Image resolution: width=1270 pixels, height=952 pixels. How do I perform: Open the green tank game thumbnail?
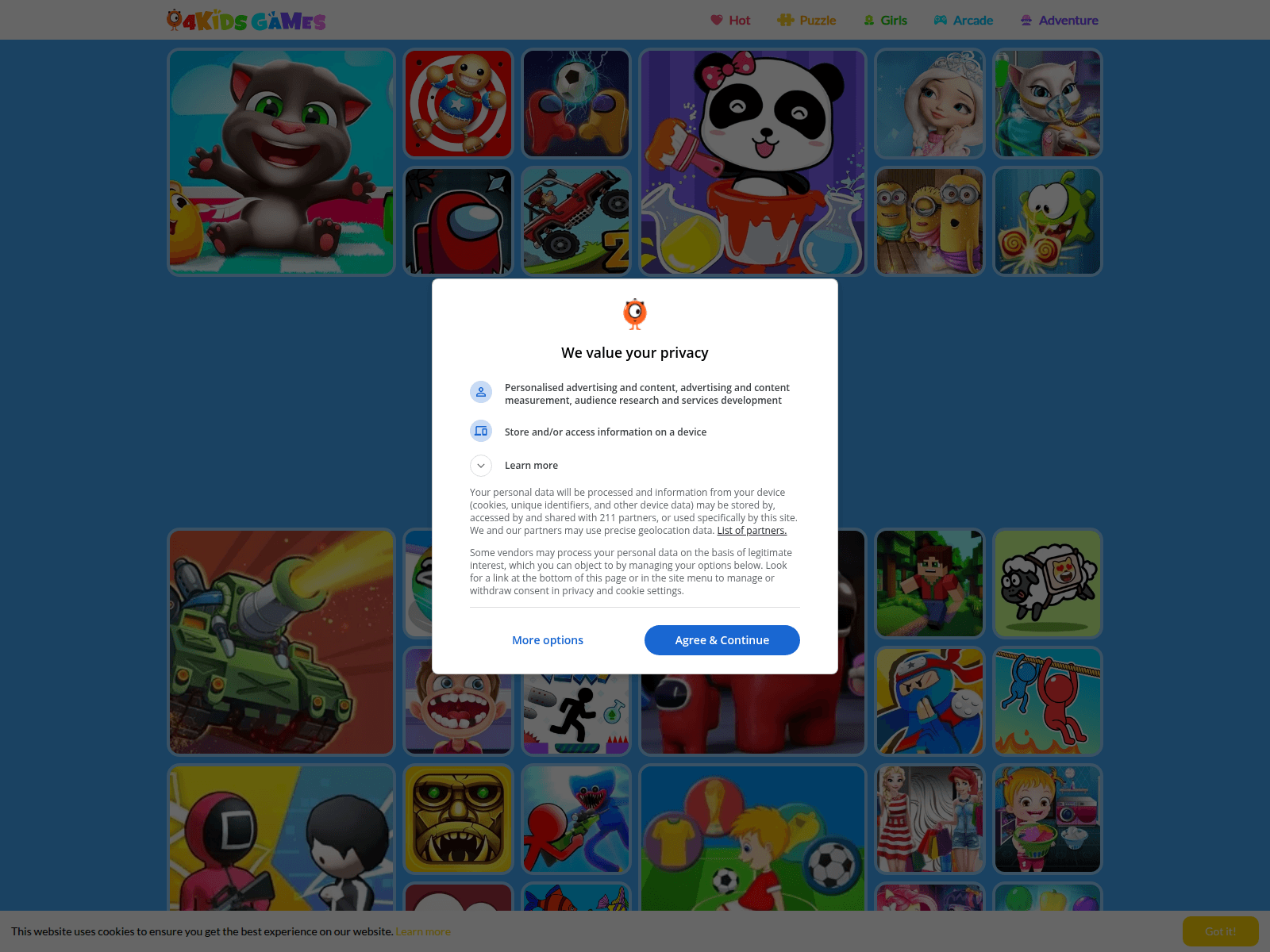[x=282, y=642]
